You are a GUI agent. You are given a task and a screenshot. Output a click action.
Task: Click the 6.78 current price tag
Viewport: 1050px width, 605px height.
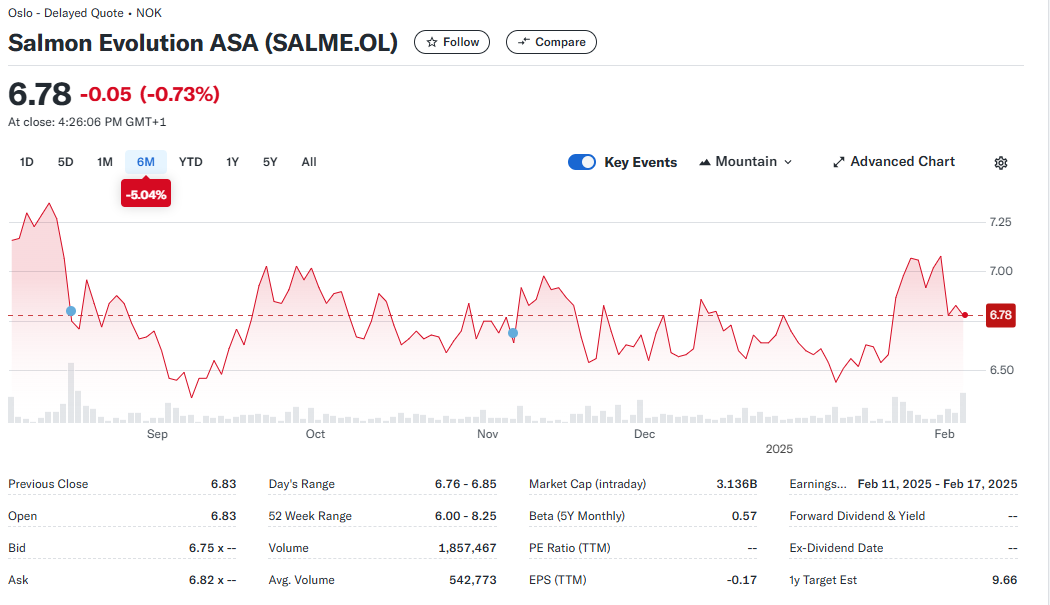(1000, 315)
